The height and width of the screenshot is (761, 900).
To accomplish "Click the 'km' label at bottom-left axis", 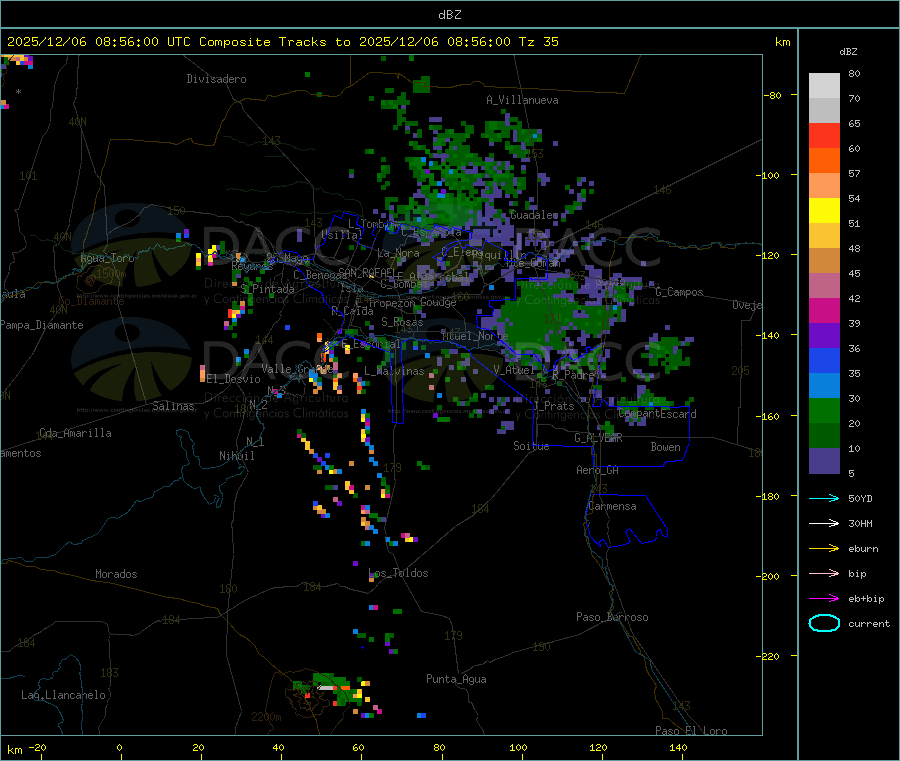I will pyautogui.click(x=14, y=750).
